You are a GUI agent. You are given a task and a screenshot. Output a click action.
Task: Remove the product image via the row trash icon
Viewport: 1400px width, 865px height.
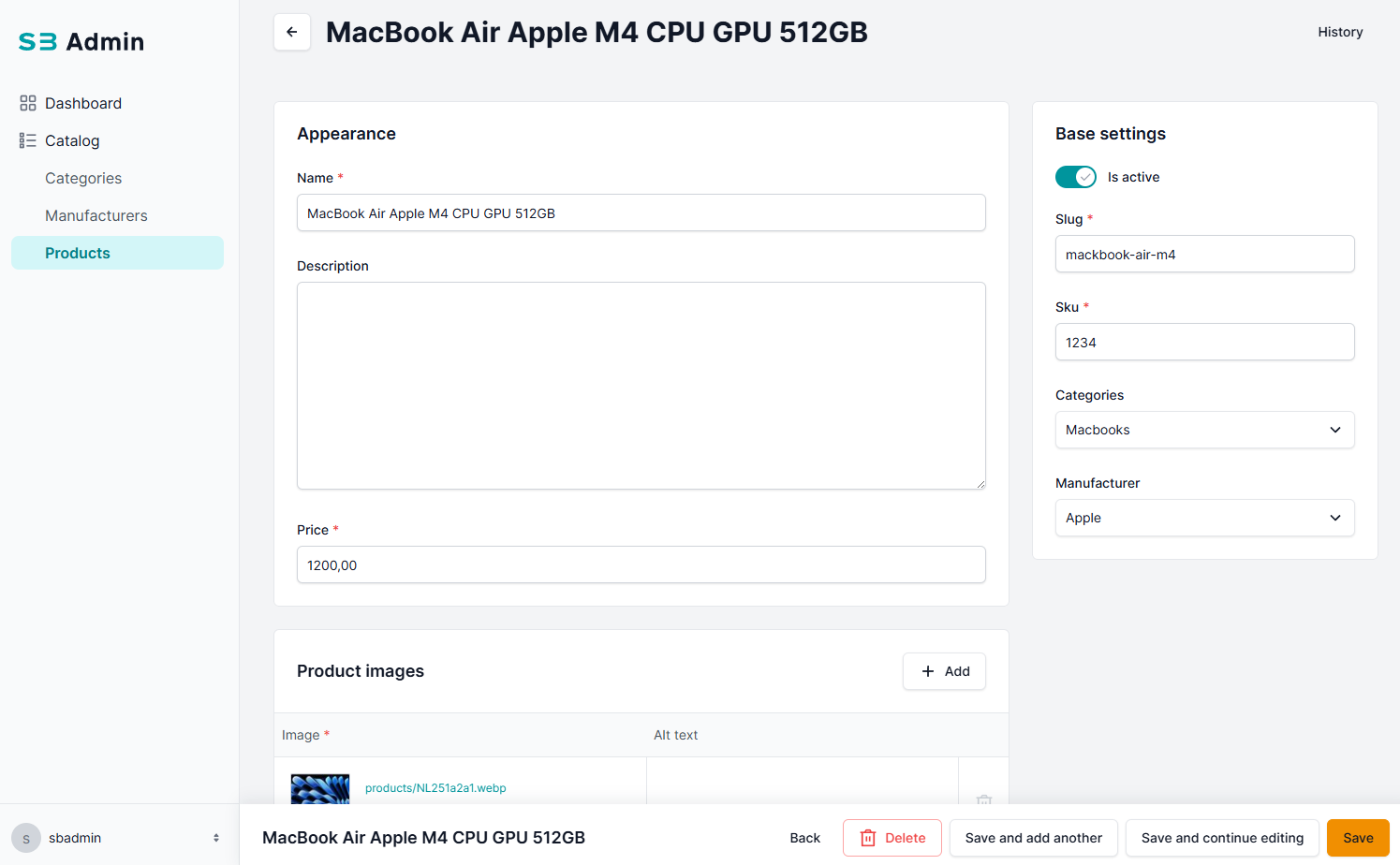coord(984,800)
